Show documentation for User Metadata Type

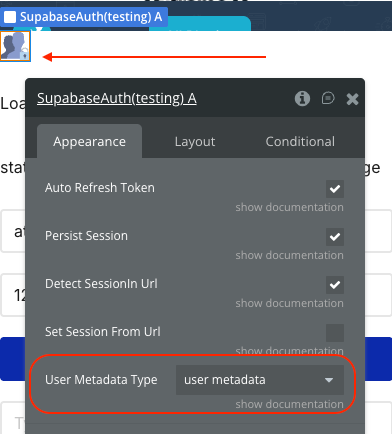(x=289, y=404)
